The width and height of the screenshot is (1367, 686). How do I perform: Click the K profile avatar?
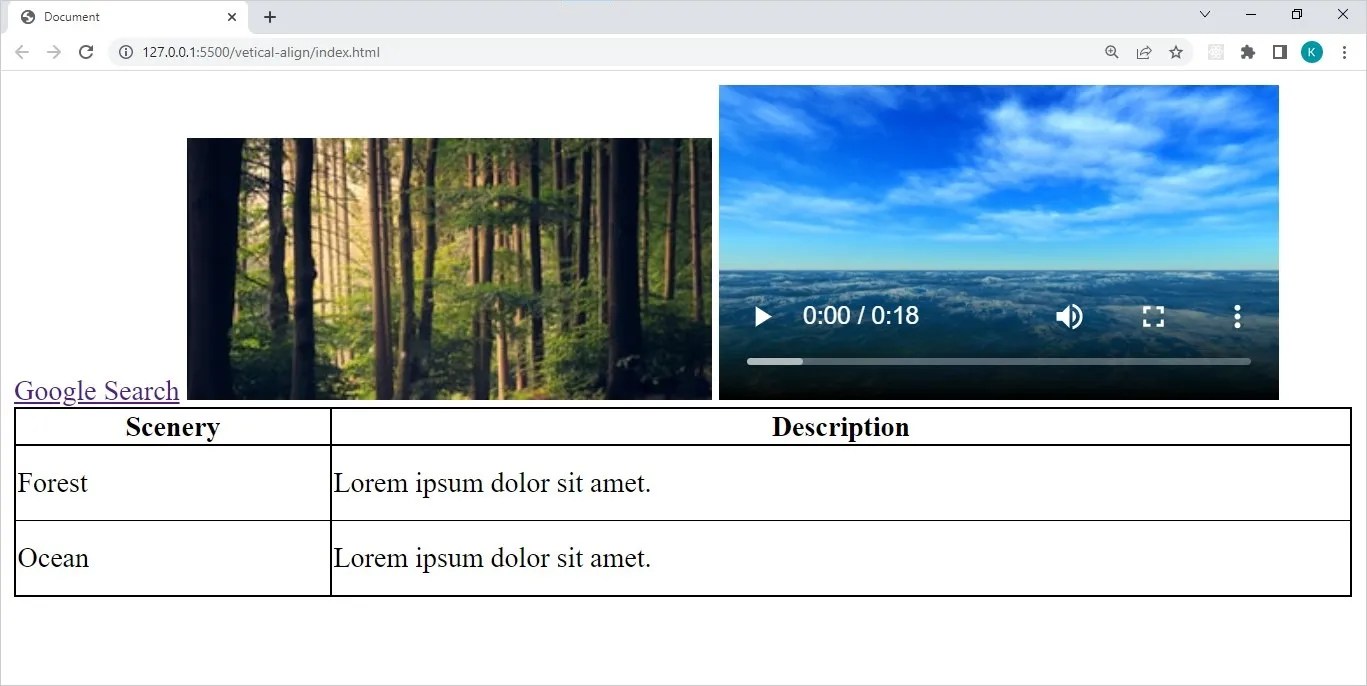click(1311, 52)
